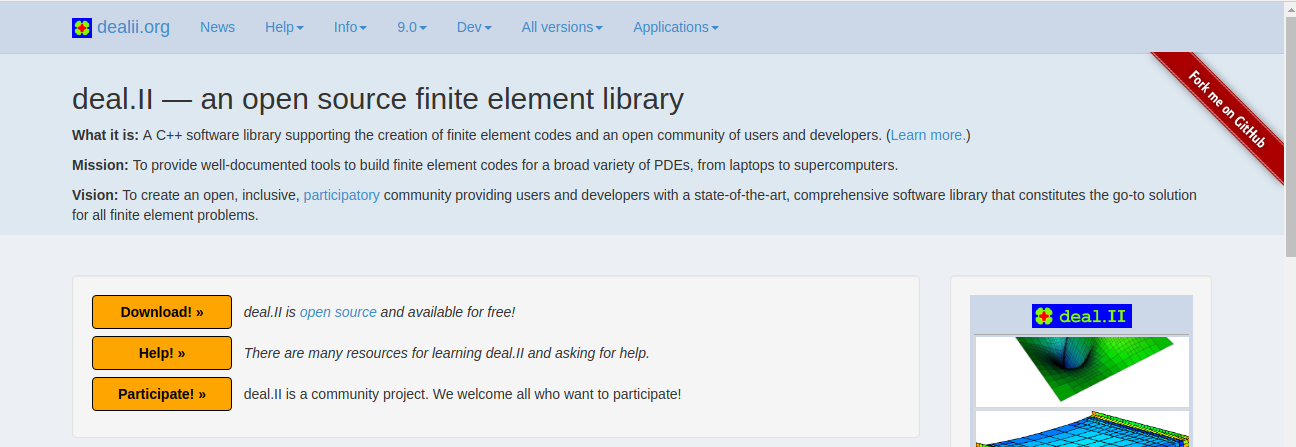The height and width of the screenshot is (447, 1296).
Task: Click the deal.II banner logo in sidebar
Action: (x=1081, y=316)
